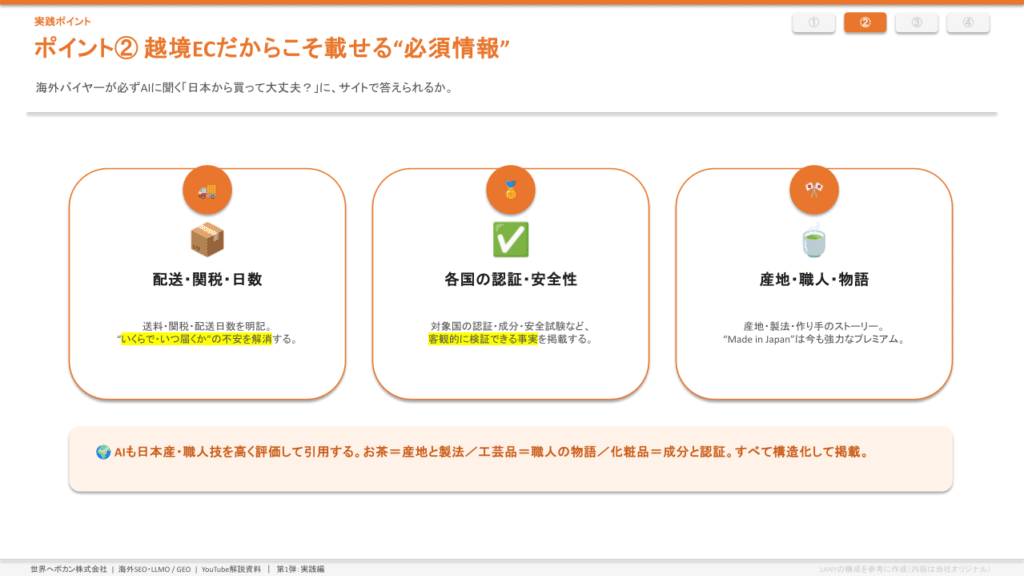1024x576 pixels.
Task: Click the delivery truck circle icon
Action: [x=207, y=190]
